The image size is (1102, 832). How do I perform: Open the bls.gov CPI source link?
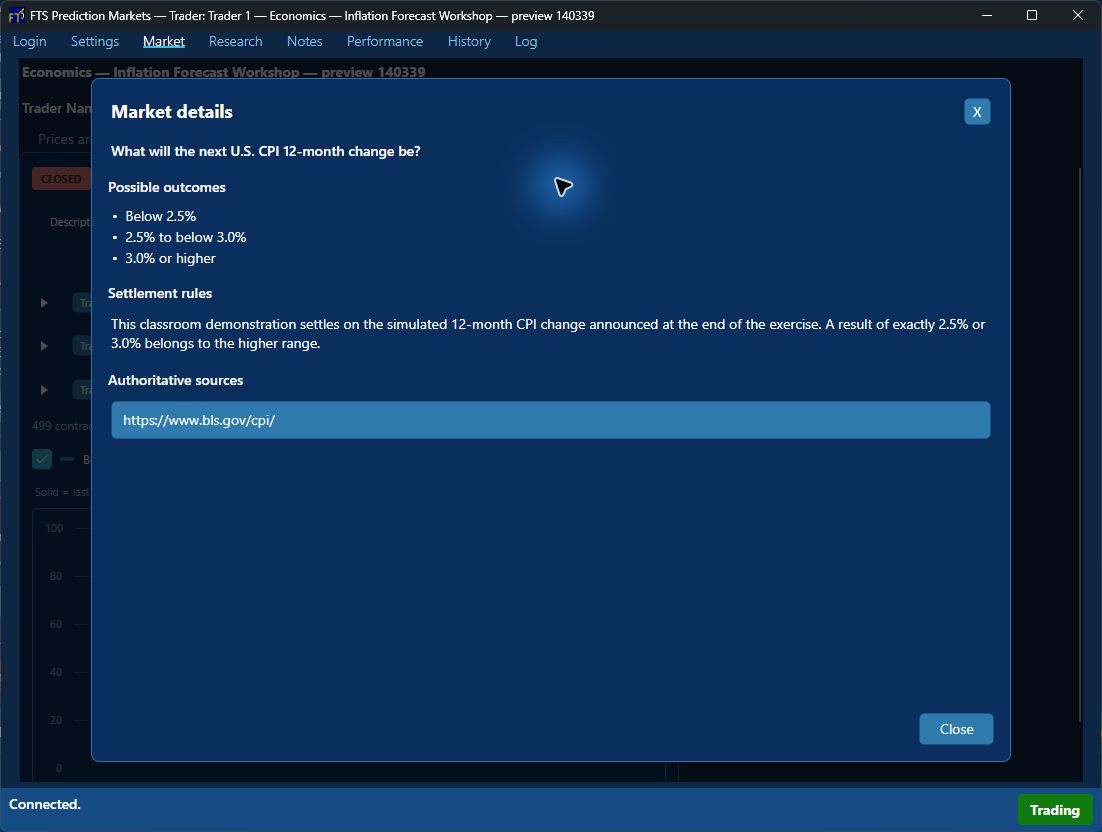coord(550,420)
